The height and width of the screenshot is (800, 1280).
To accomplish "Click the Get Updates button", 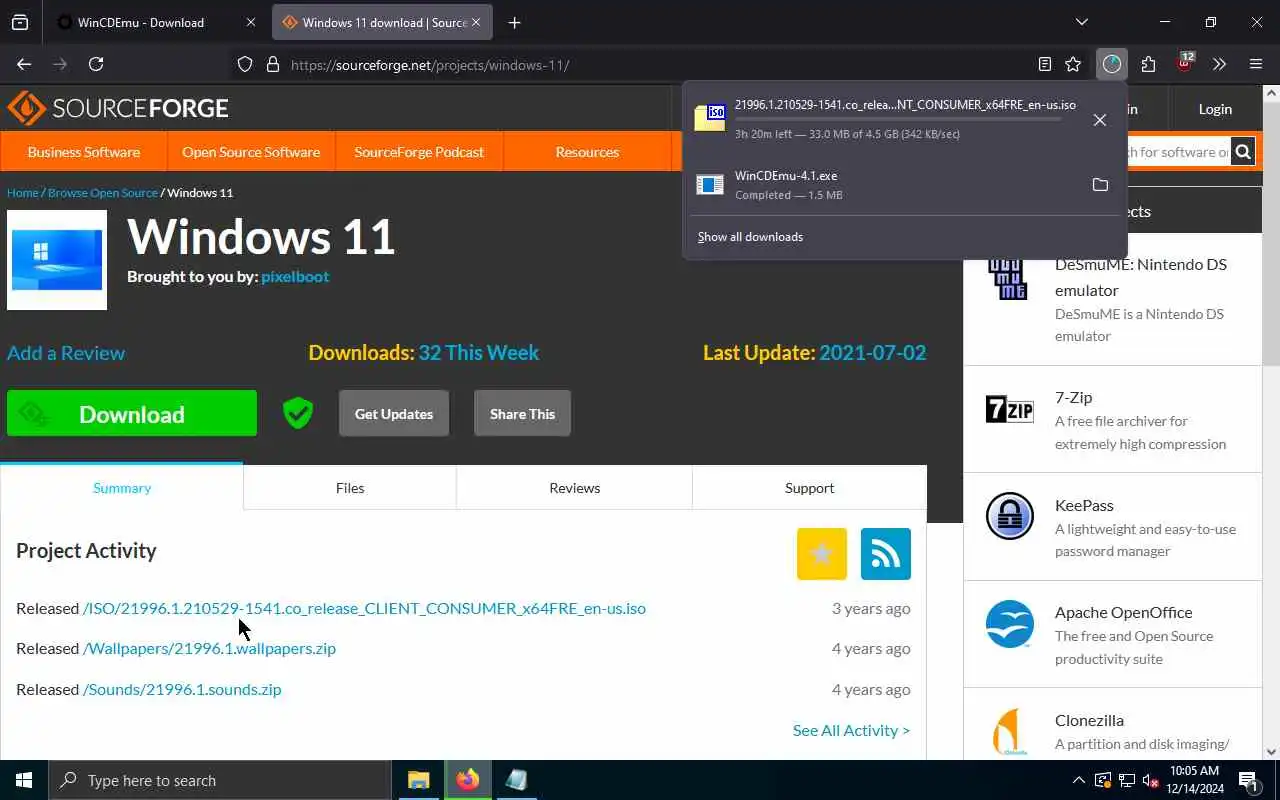I will 394,413.
